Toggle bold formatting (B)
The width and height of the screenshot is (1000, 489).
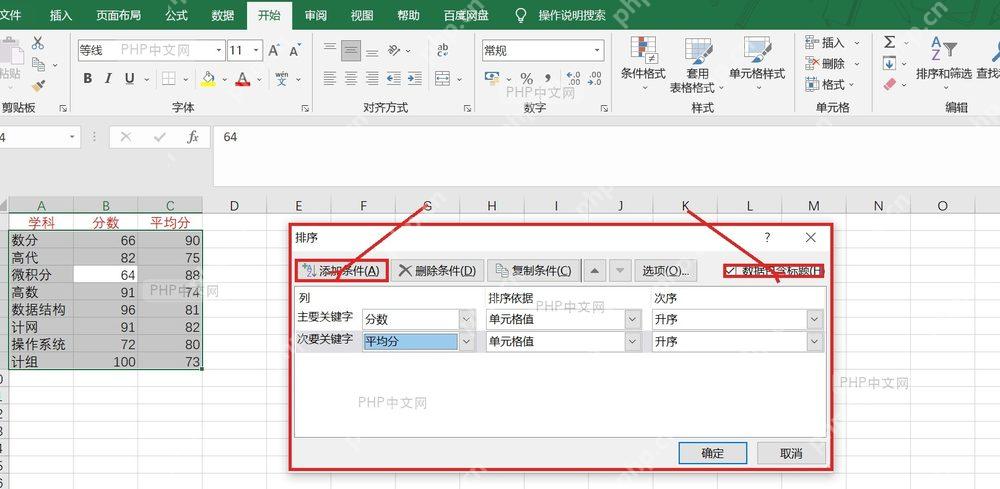pyautogui.click(x=87, y=78)
